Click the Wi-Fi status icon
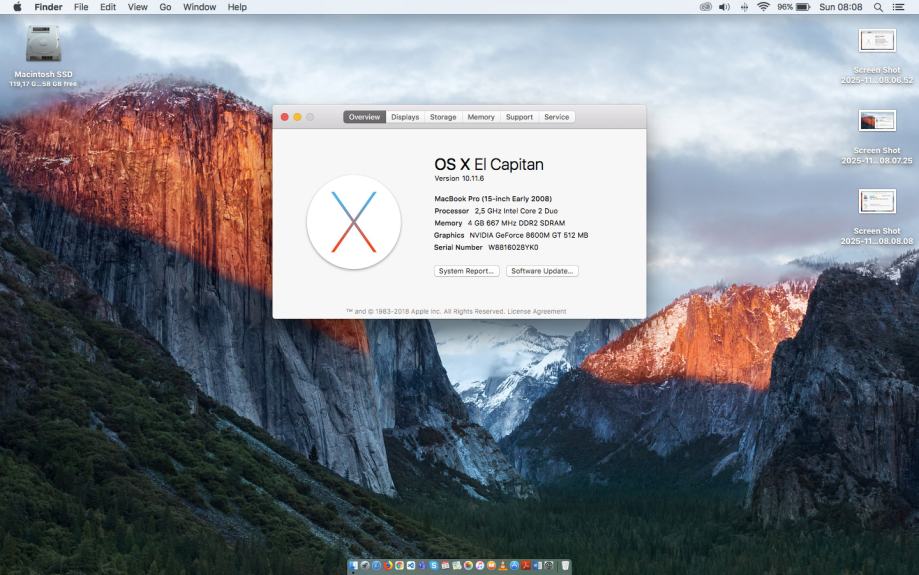Screen dimensions: 919x575 pyautogui.click(x=763, y=7)
